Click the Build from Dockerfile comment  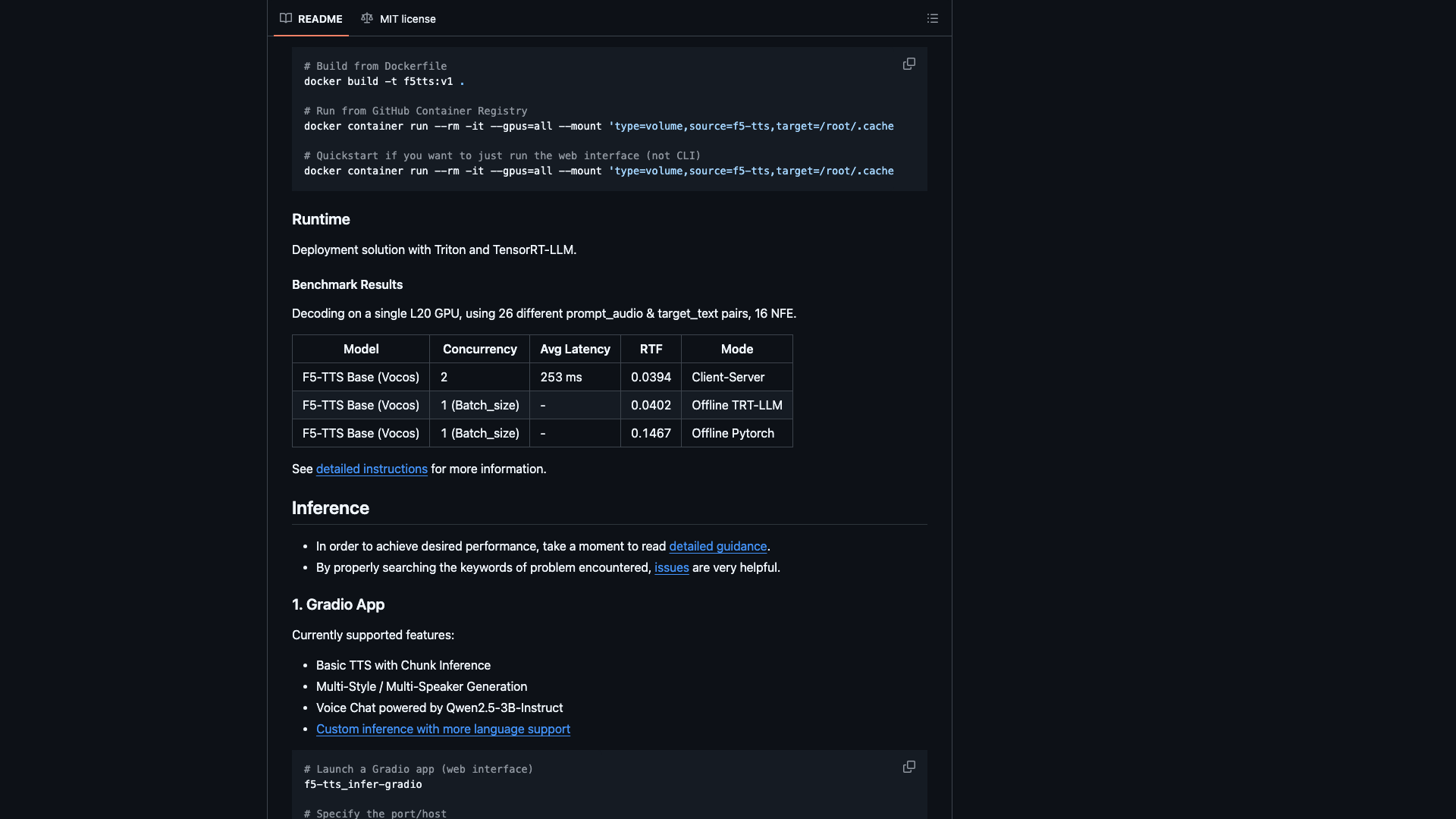pyautogui.click(x=375, y=66)
